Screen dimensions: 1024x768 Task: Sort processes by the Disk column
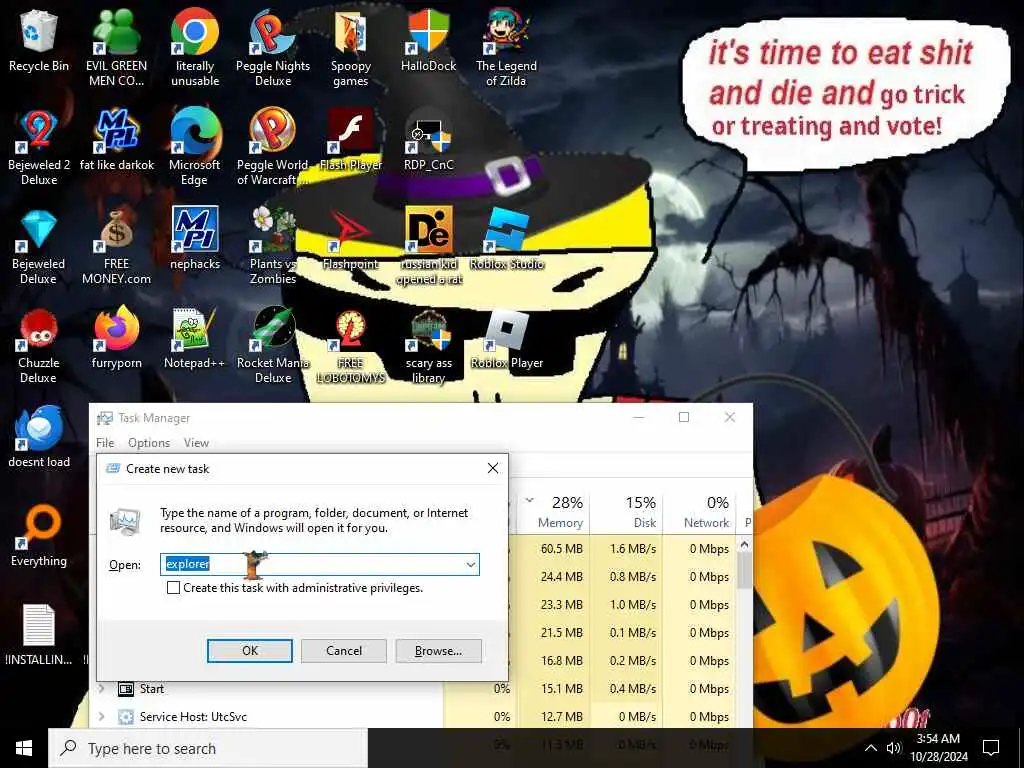(627, 512)
